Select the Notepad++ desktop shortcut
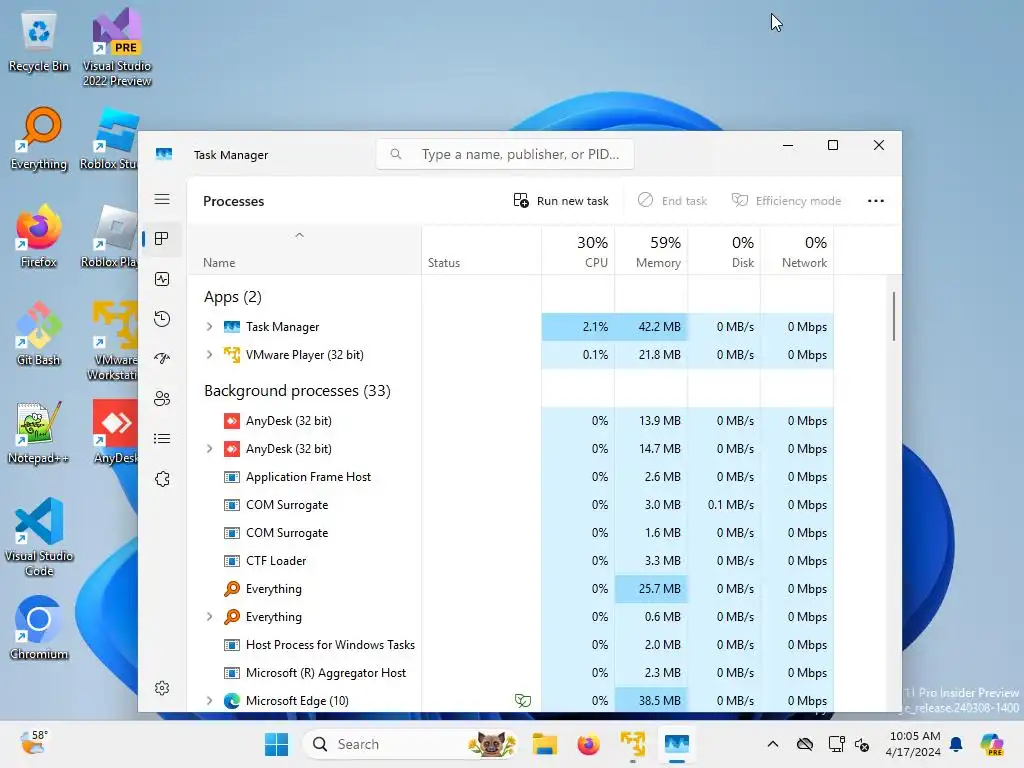The width and height of the screenshot is (1024, 768). point(39,433)
